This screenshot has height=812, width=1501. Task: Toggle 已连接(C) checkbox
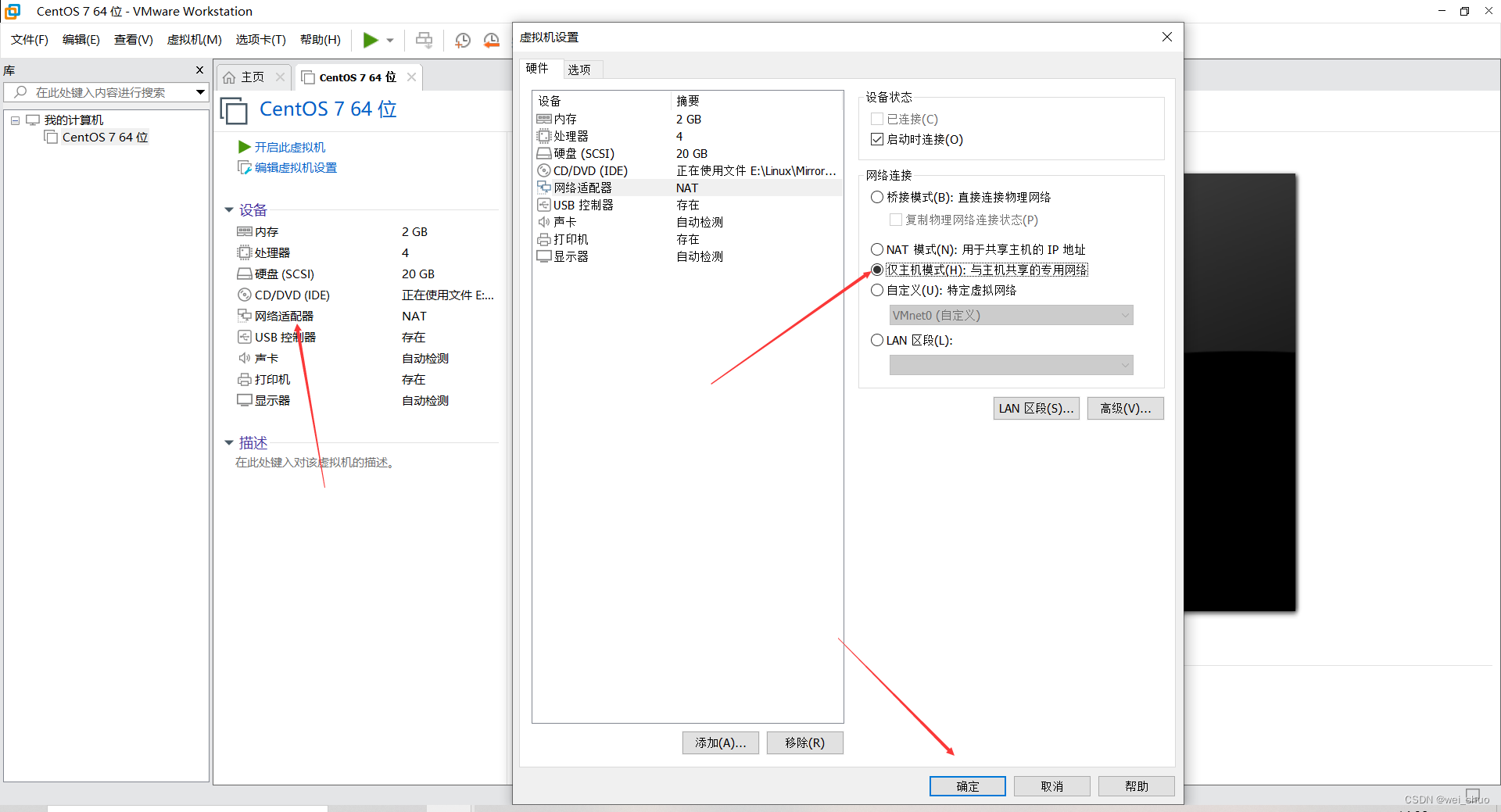[x=877, y=119]
